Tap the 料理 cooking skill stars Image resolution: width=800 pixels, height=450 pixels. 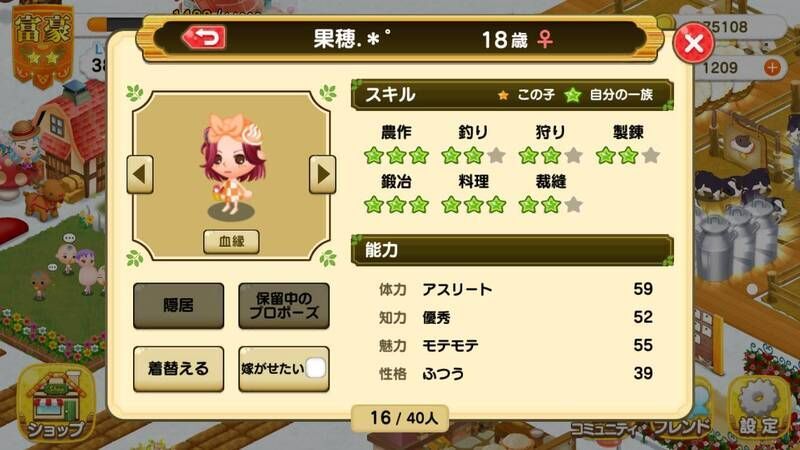click(x=473, y=205)
